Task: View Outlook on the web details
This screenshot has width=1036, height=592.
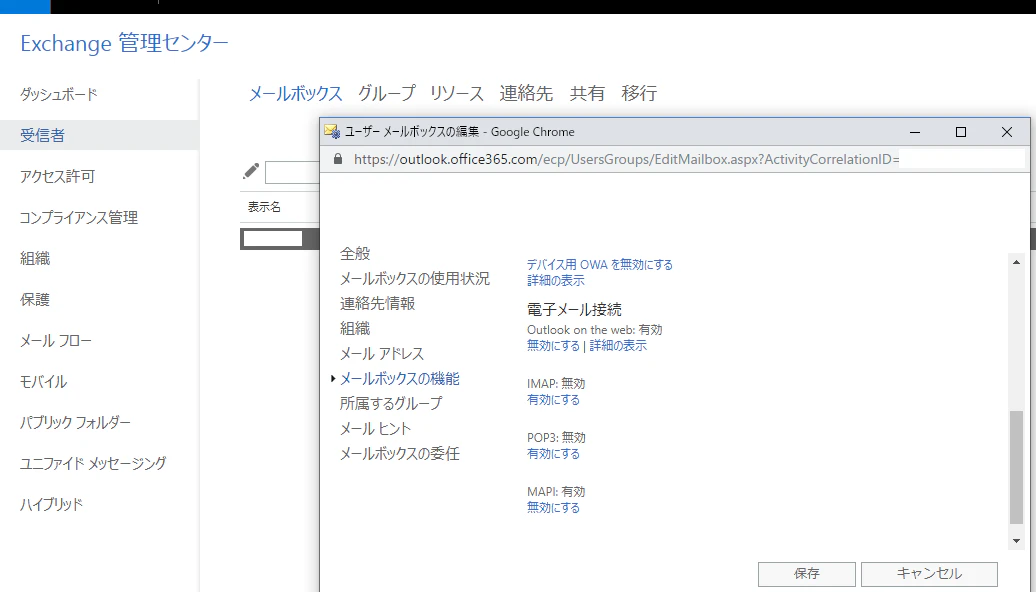Action: (618, 345)
